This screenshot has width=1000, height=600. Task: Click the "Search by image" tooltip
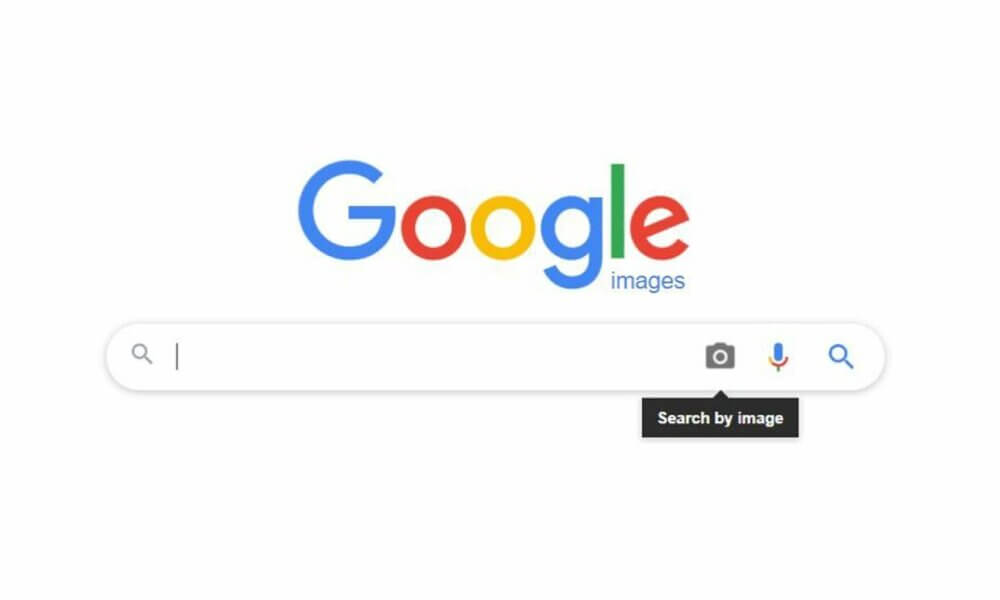pos(720,418)
